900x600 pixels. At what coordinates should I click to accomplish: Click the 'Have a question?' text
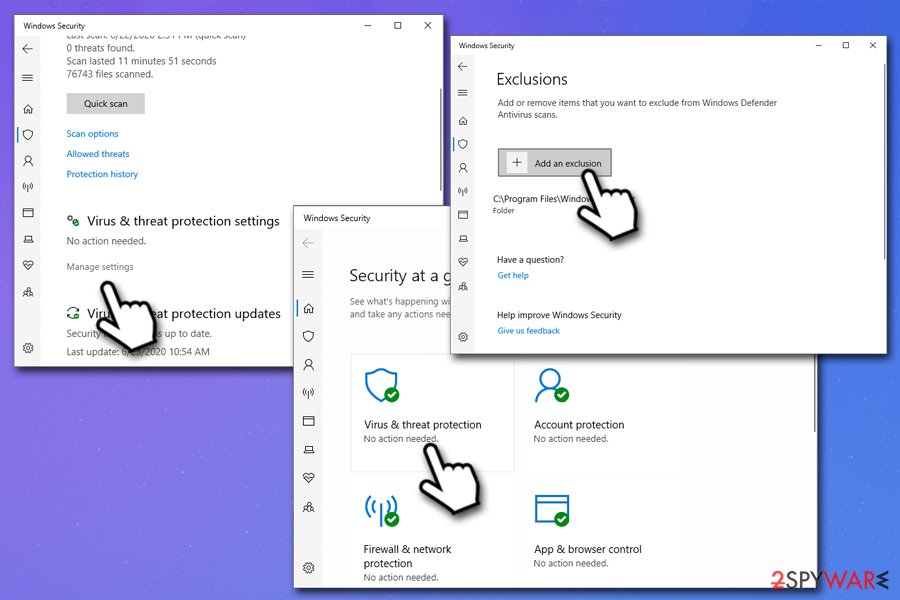[530, 260]
